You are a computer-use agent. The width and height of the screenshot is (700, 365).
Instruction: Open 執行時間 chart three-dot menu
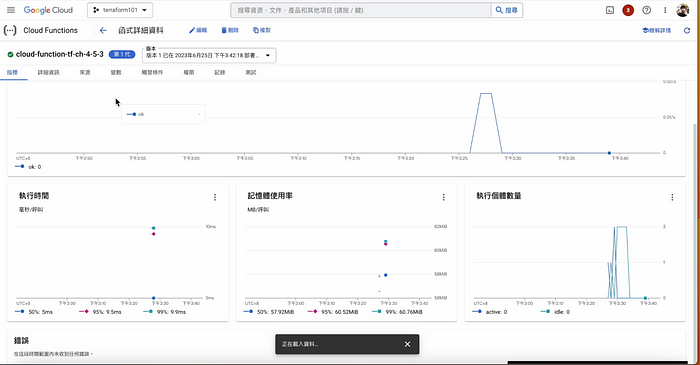[215, 197]
